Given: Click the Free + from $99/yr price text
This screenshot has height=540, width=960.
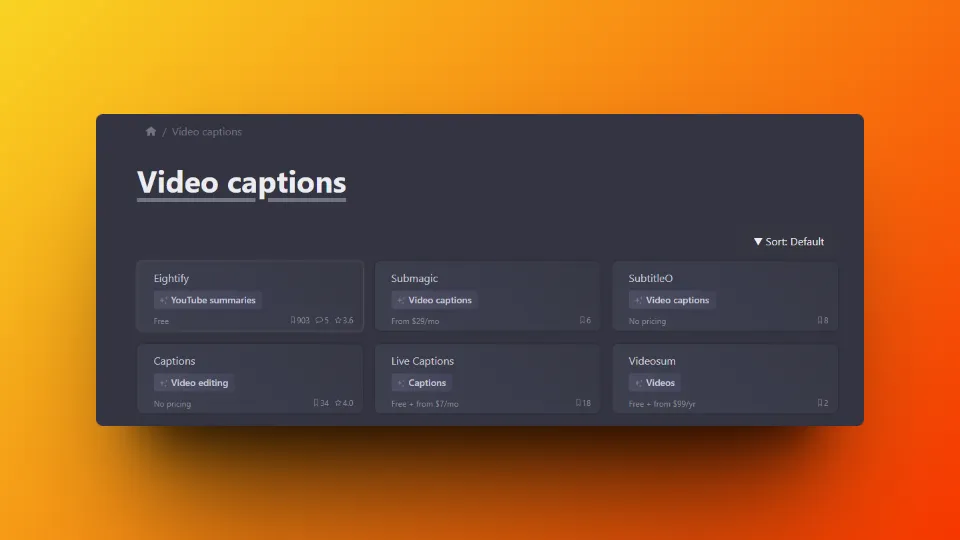Looking at the screenshot, I should click(662, 404).
